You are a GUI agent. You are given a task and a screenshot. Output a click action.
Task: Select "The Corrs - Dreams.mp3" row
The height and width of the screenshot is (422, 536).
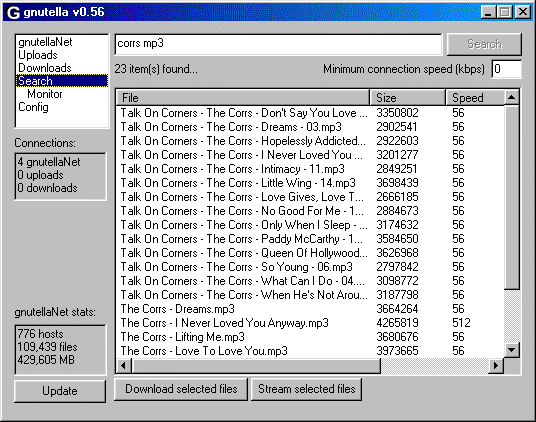(x=310, y=309)
